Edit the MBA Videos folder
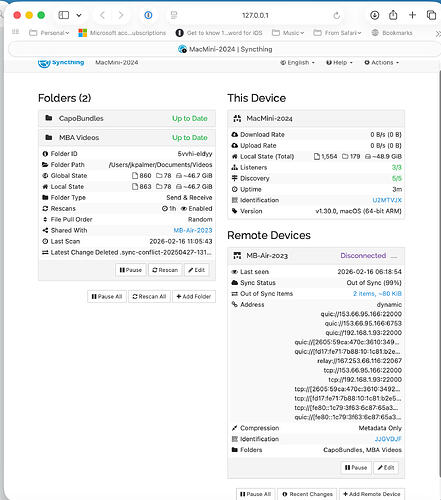Image resolution: width=441 pixels, height=500 pixels. [197, 270]
